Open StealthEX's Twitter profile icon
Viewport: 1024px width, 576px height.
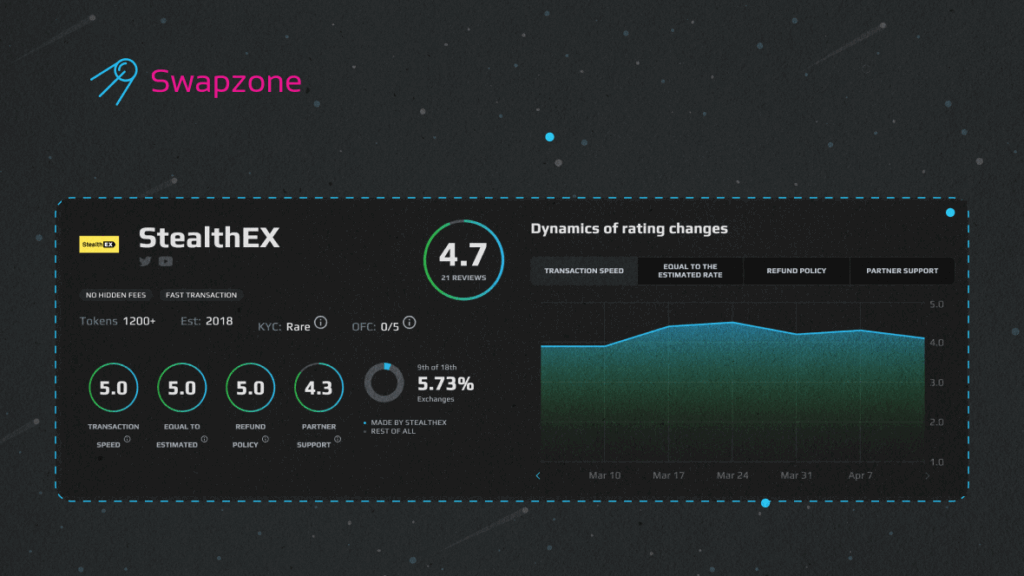(x=145, y=262)
